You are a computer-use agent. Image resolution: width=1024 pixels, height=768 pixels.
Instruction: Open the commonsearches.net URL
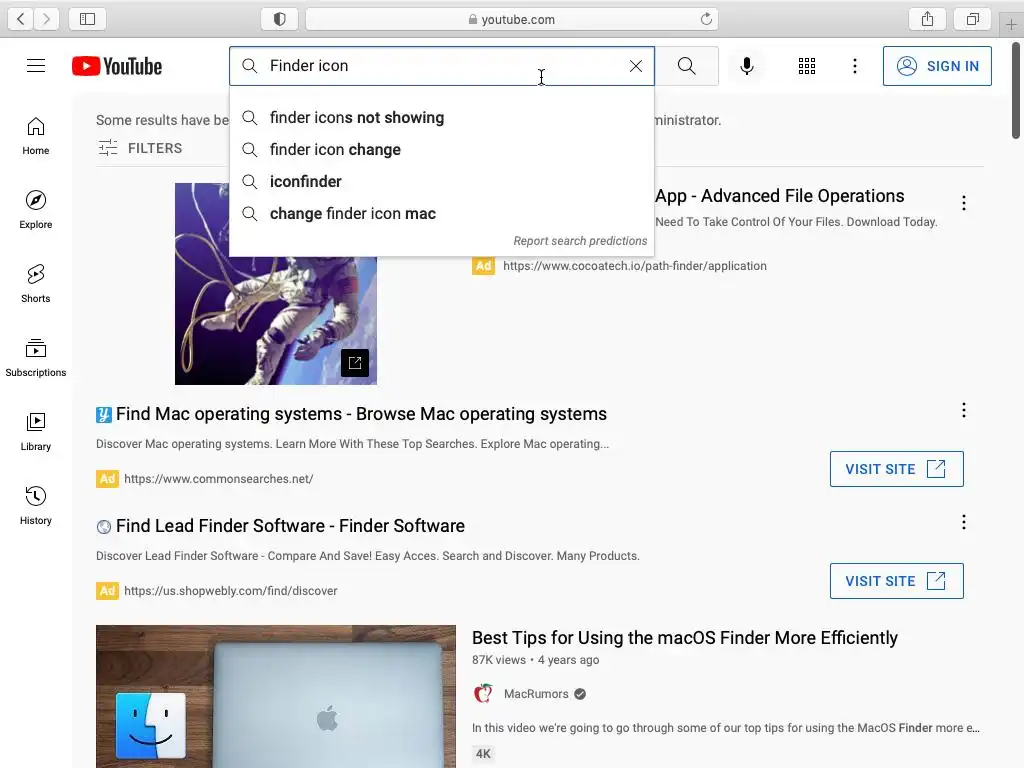219,479
